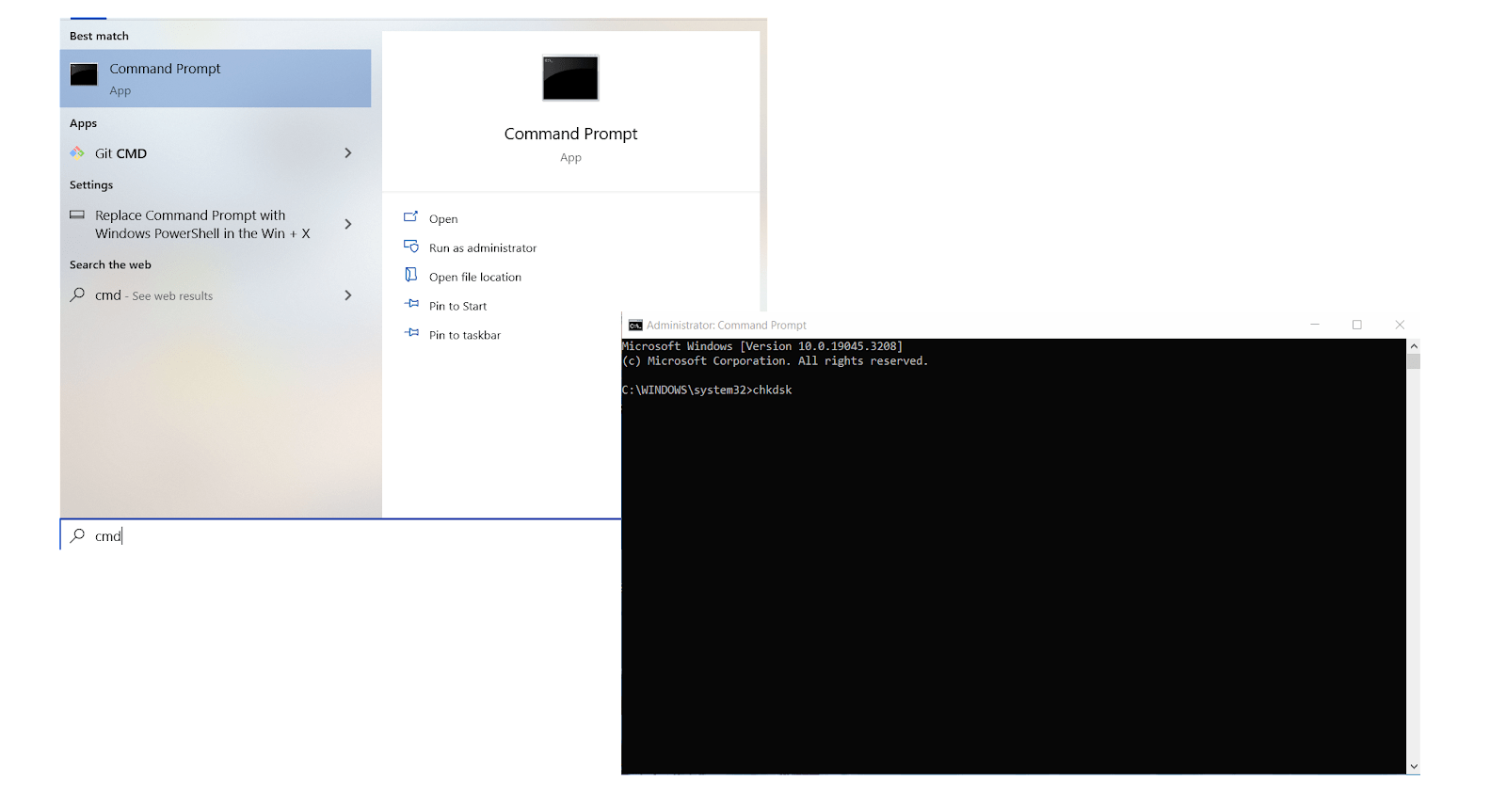Expand the cmd web results chevron

[x=348, y=295]
